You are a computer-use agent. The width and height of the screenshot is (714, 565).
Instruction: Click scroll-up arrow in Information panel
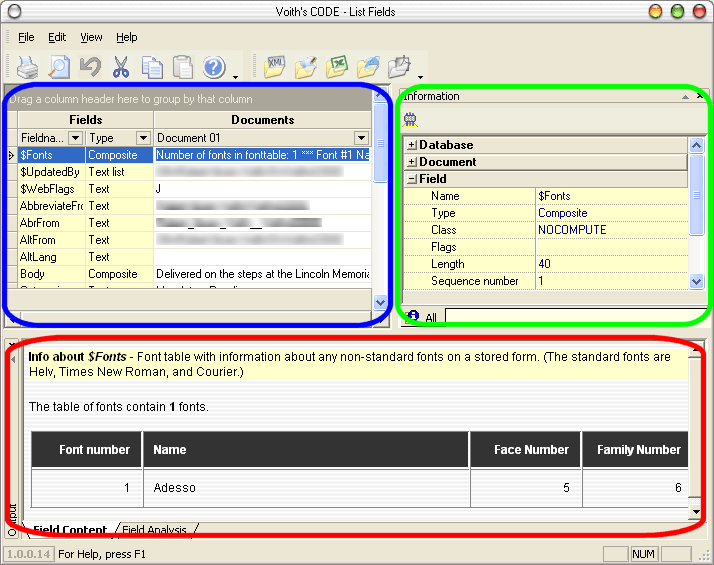[696, 145]
